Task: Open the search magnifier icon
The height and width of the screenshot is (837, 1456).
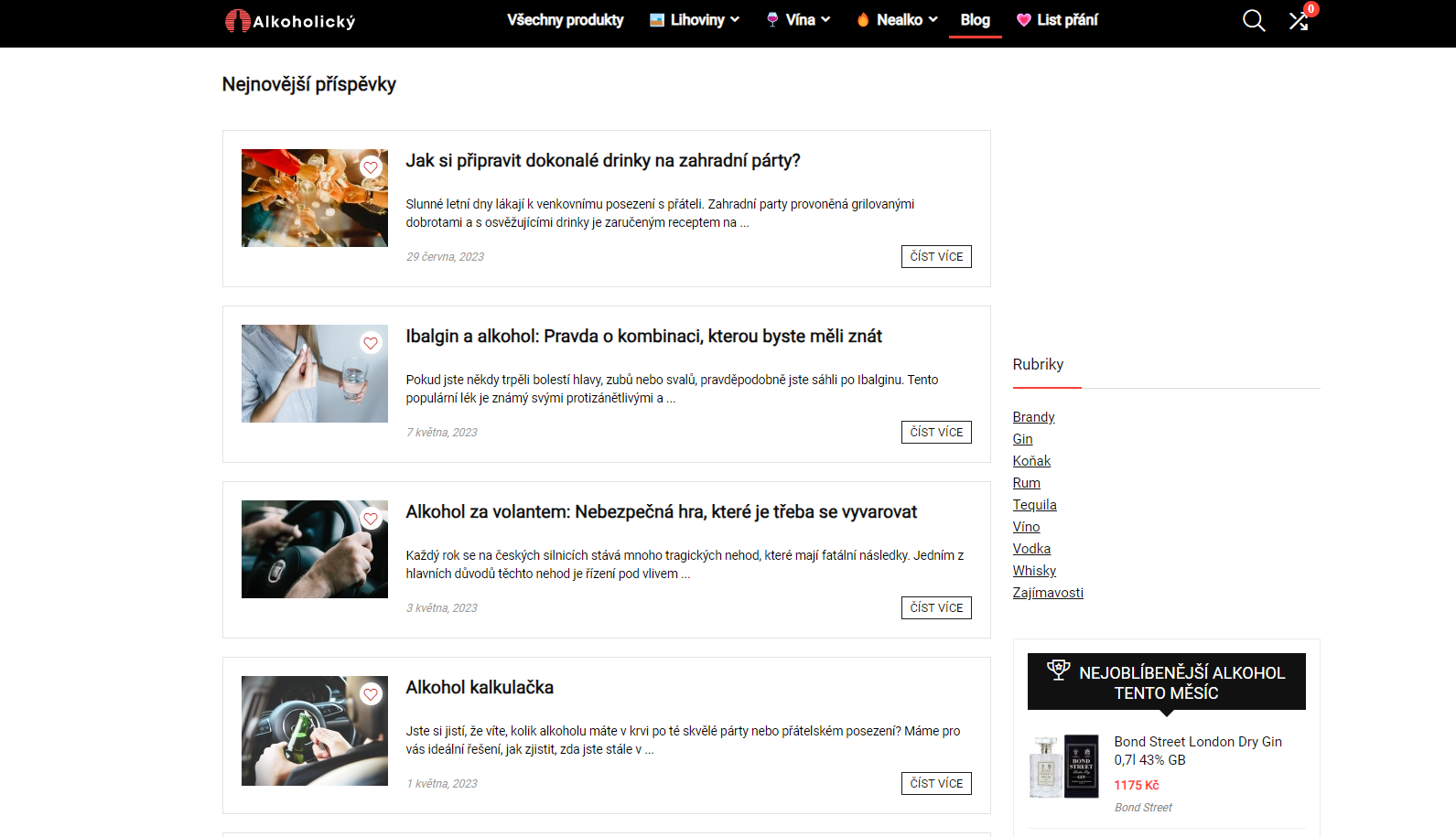Action: 1254,20
